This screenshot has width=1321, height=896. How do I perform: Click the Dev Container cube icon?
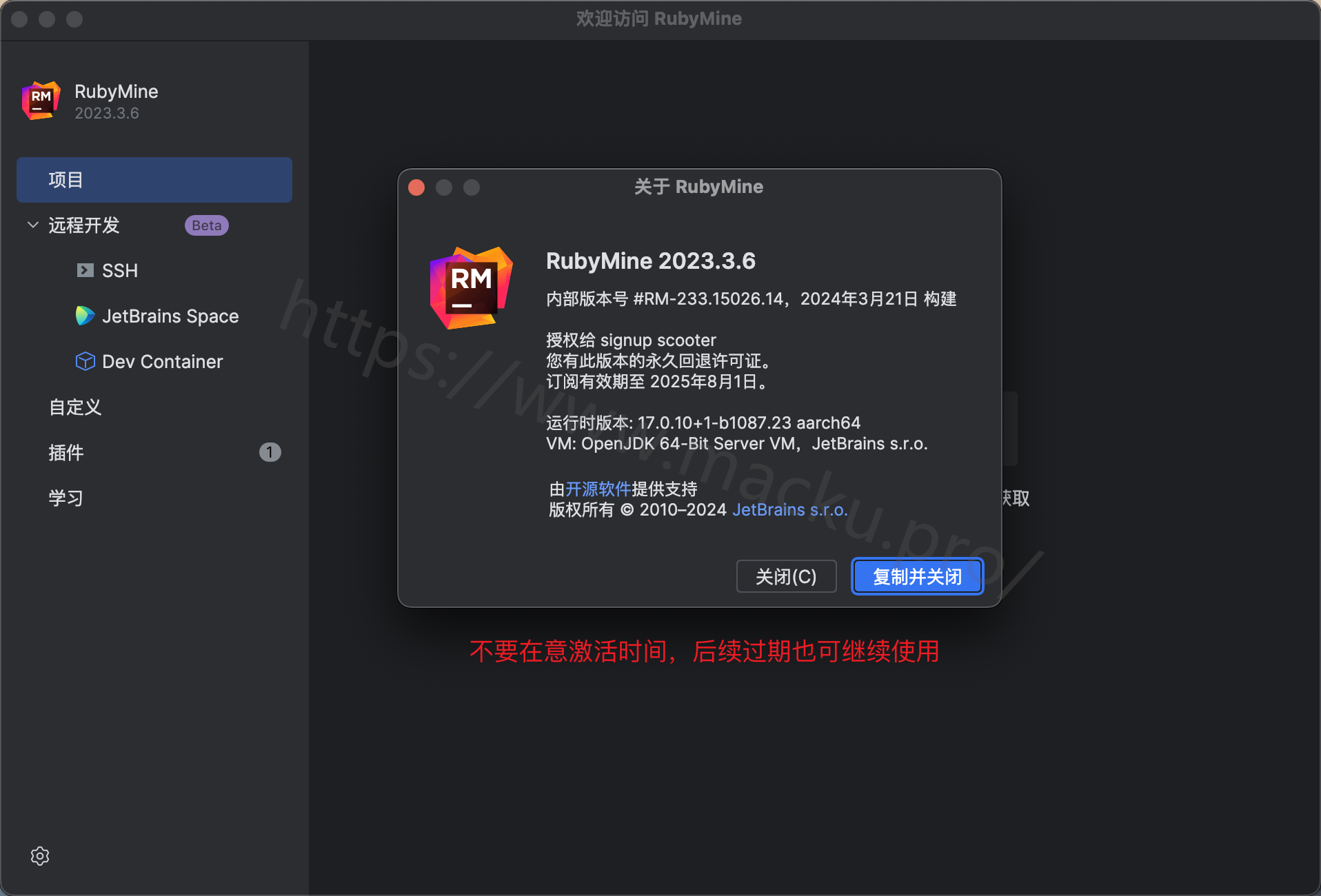(85, 361)
